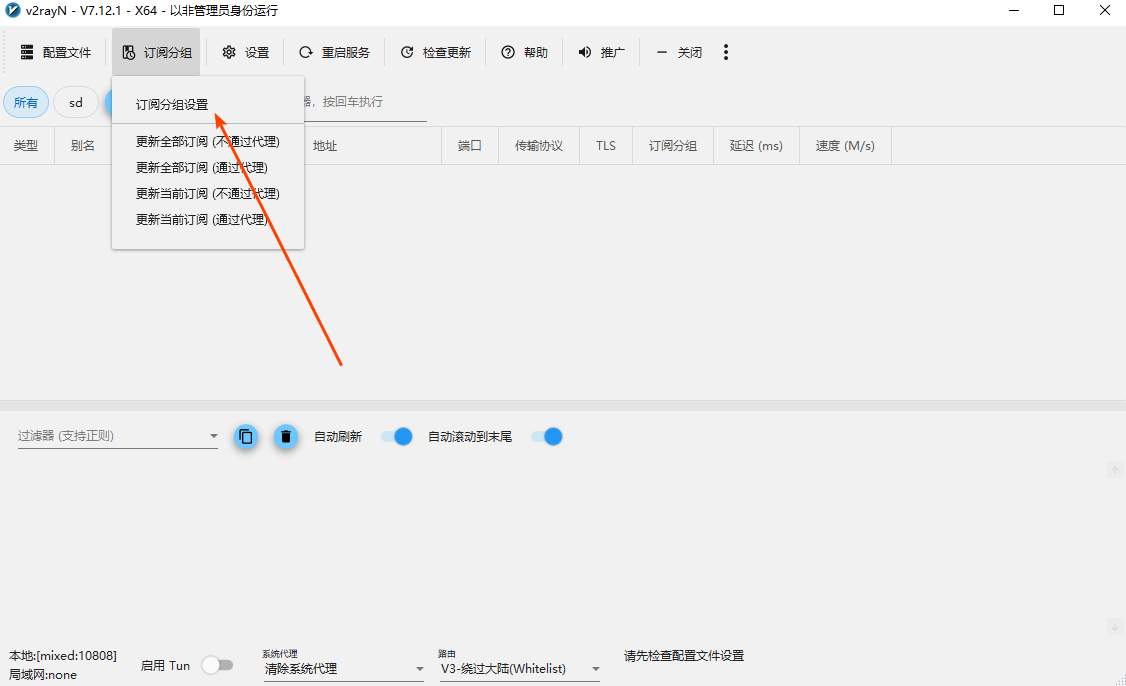Choose 更新当前订阅 (不通过代理)
The image size is (1126, 686).
208,193
